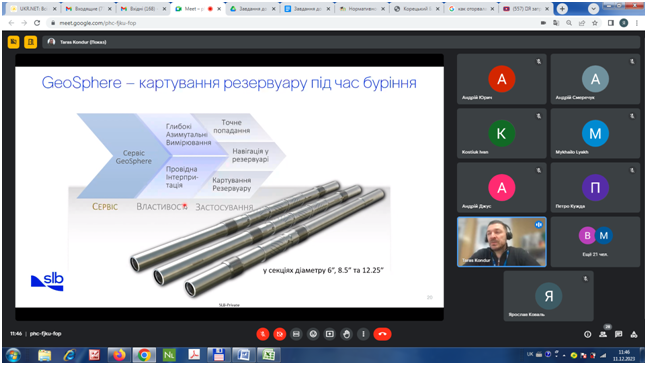Reload the Meet page
This screenshot has width=647, height=365.
[37, 23]
